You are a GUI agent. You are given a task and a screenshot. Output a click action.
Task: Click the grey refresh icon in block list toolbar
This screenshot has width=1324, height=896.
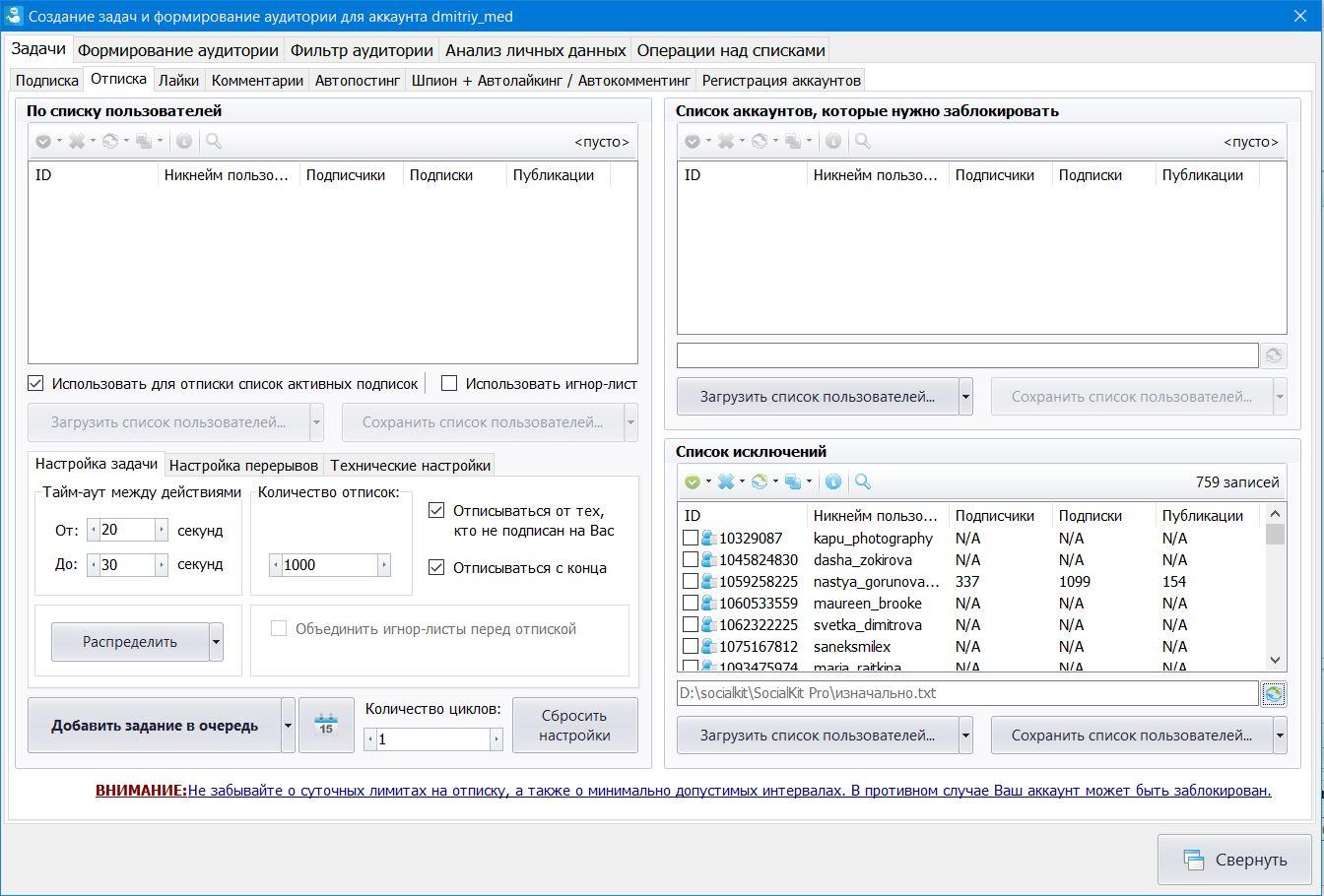click(760, 142)
